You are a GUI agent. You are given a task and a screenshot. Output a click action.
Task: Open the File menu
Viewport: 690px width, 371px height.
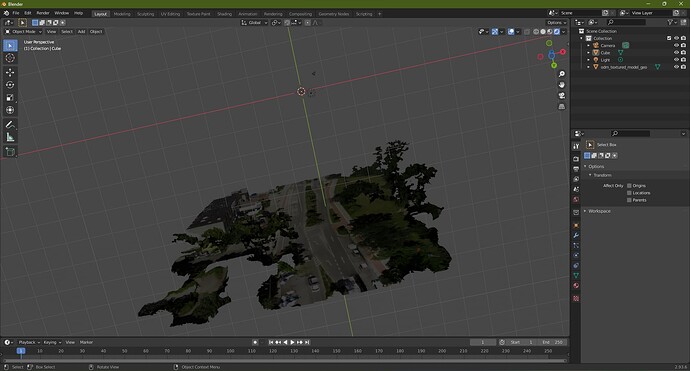16,13
